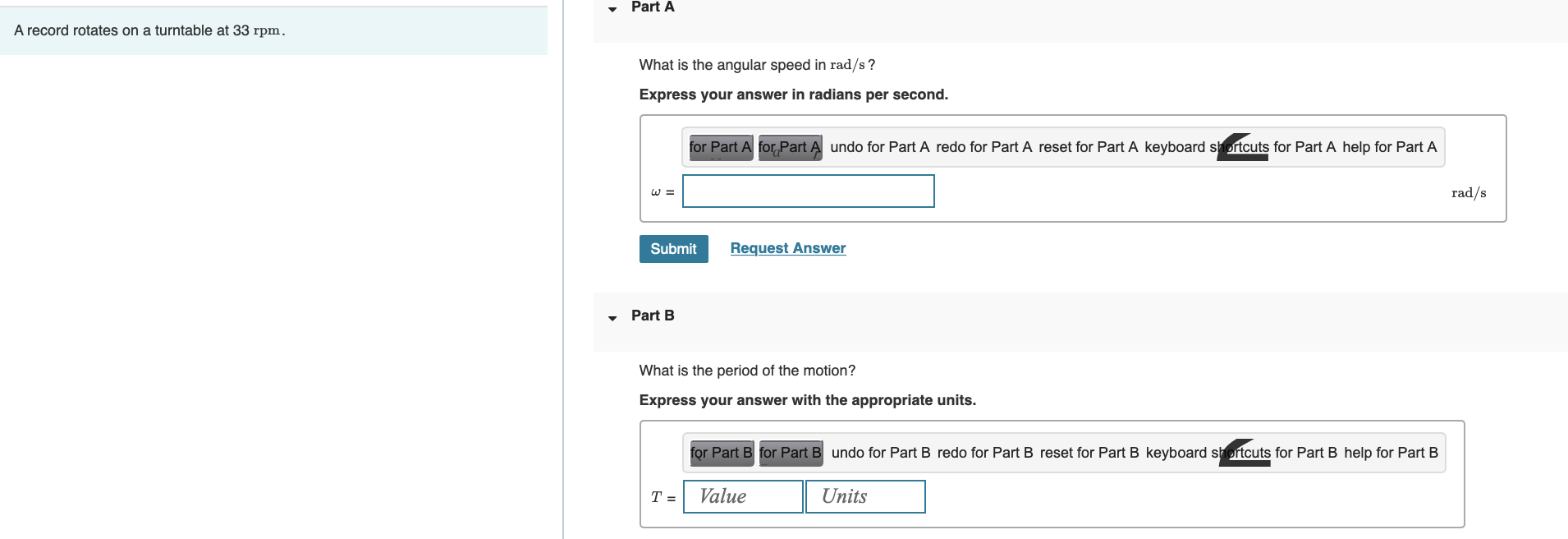
Task: Click the first gray toolbar button for Part B
Action: (x=722, y=453)
